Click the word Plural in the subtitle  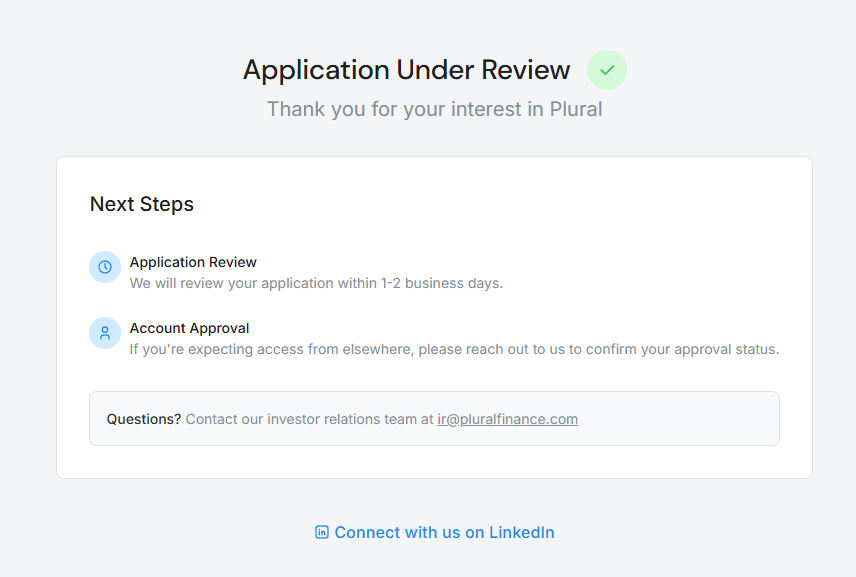click(576, 109)
